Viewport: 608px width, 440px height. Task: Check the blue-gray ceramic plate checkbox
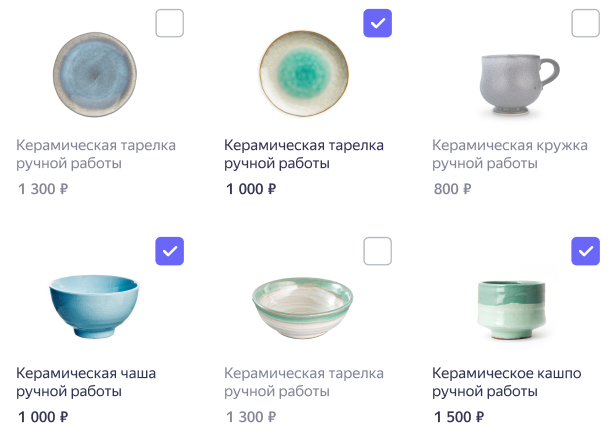coord(169,23)
